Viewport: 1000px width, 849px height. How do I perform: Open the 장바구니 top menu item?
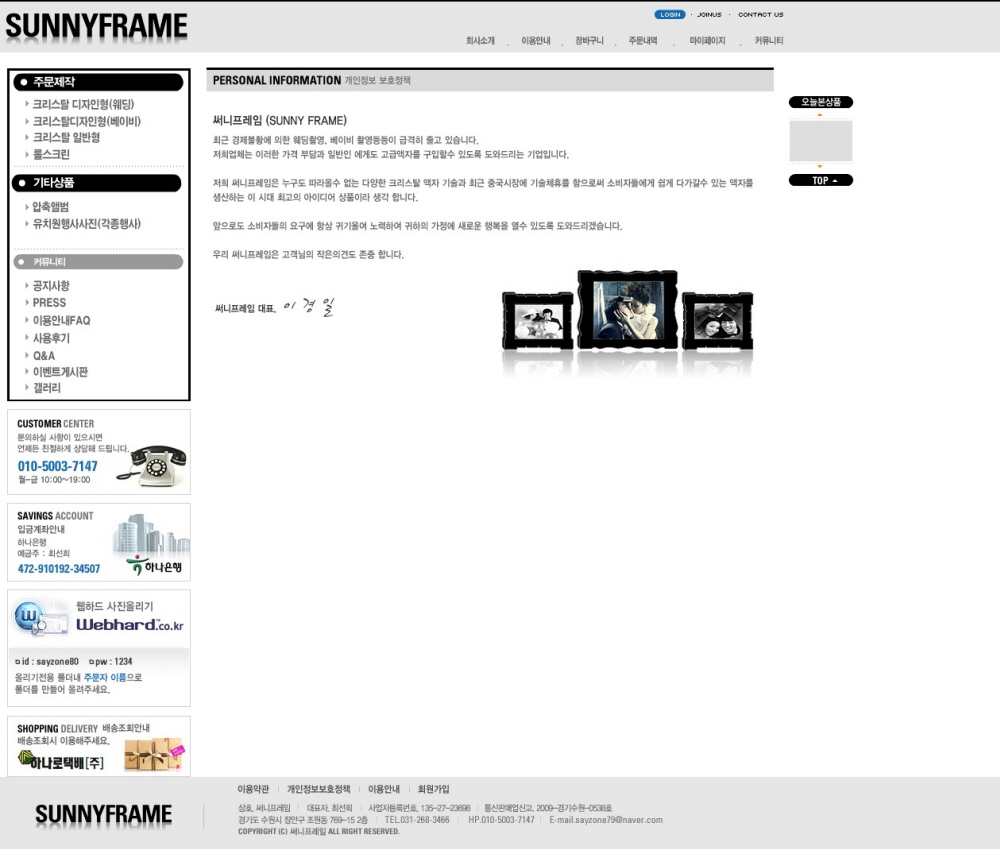click(x=589, y=41)
